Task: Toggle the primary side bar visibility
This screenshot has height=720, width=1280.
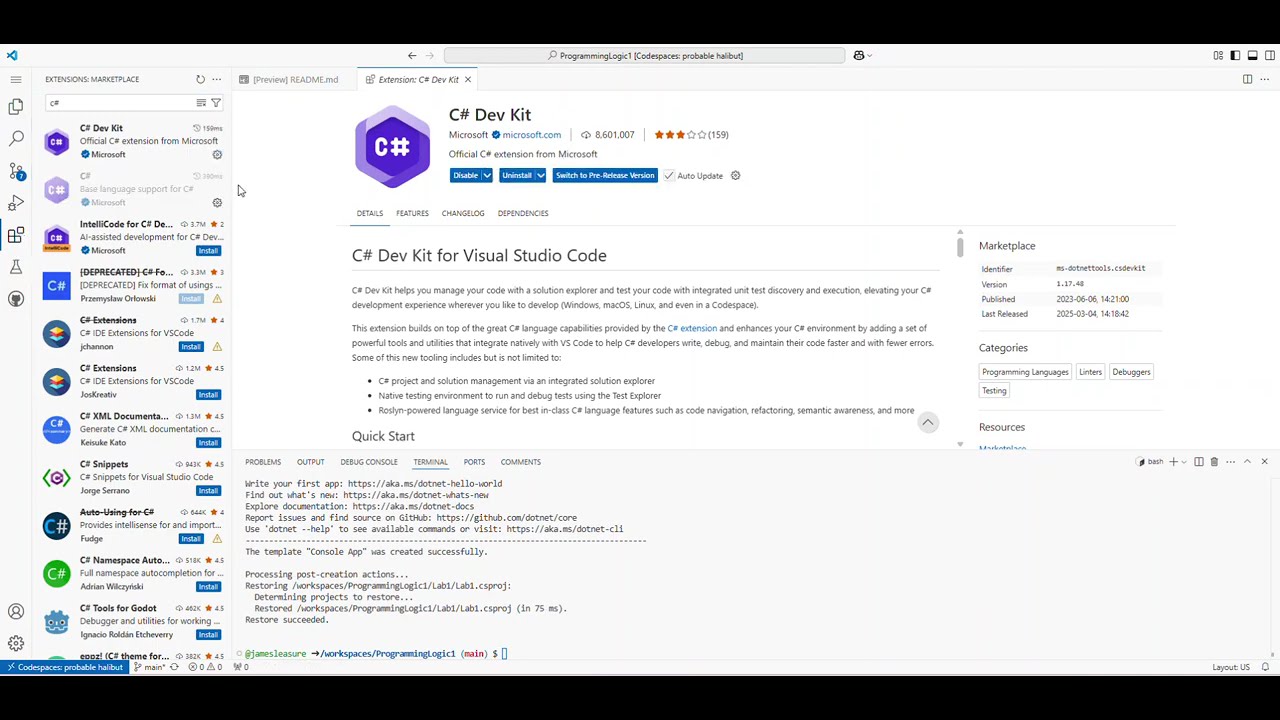Action: click(x=1235, y=56)
